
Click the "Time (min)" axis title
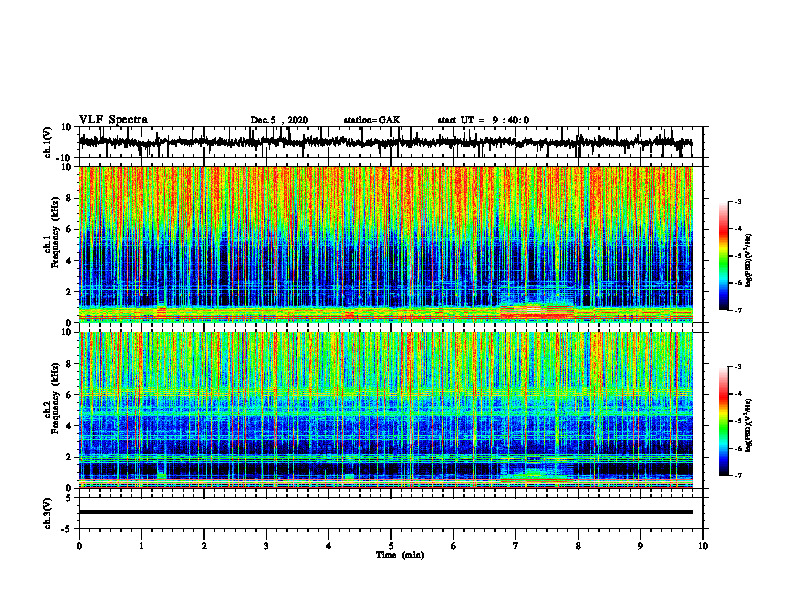click(400, 555)
